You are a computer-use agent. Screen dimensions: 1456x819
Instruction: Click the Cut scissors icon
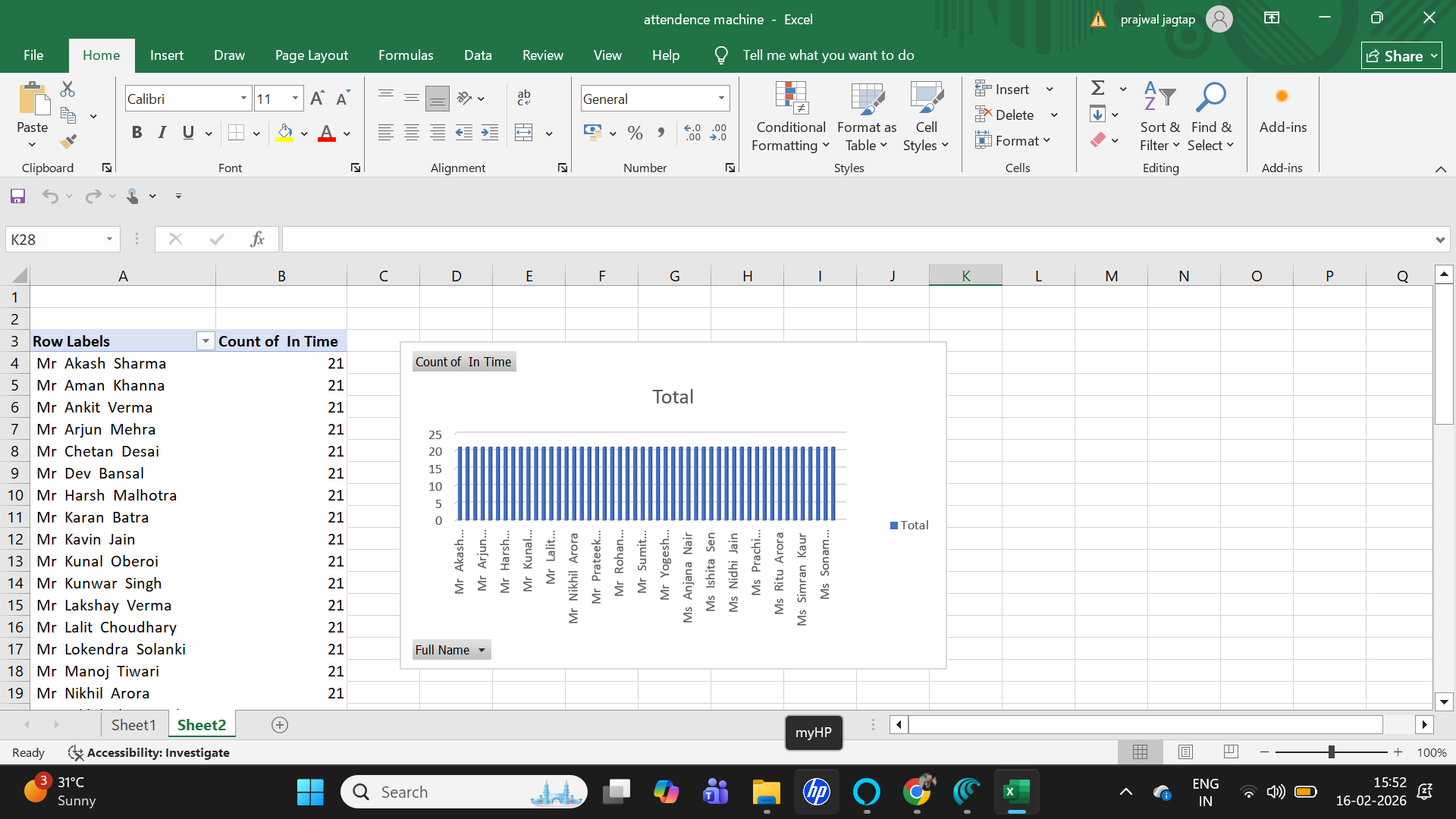coord(67,89)
